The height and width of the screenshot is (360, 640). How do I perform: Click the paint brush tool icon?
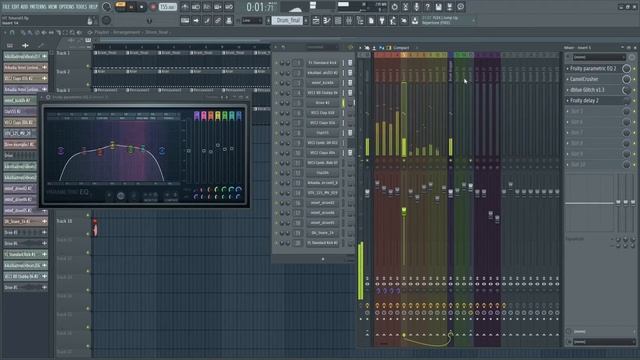click(x=207, y=20)
